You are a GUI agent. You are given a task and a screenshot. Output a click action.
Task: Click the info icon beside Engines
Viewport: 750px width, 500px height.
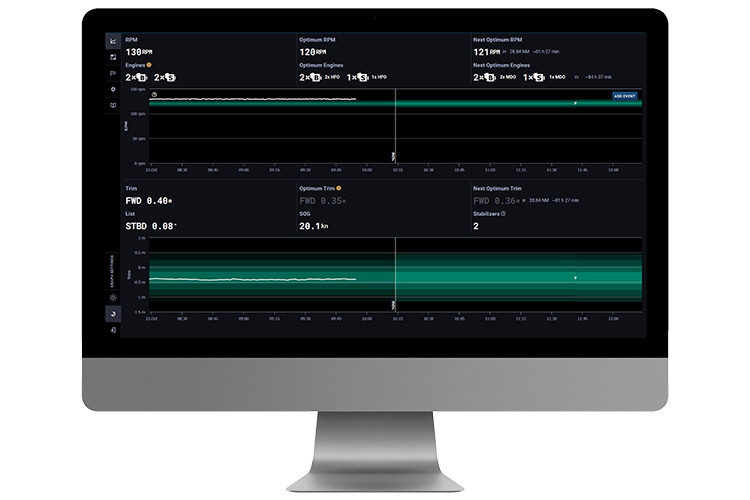tap(149, 65)
